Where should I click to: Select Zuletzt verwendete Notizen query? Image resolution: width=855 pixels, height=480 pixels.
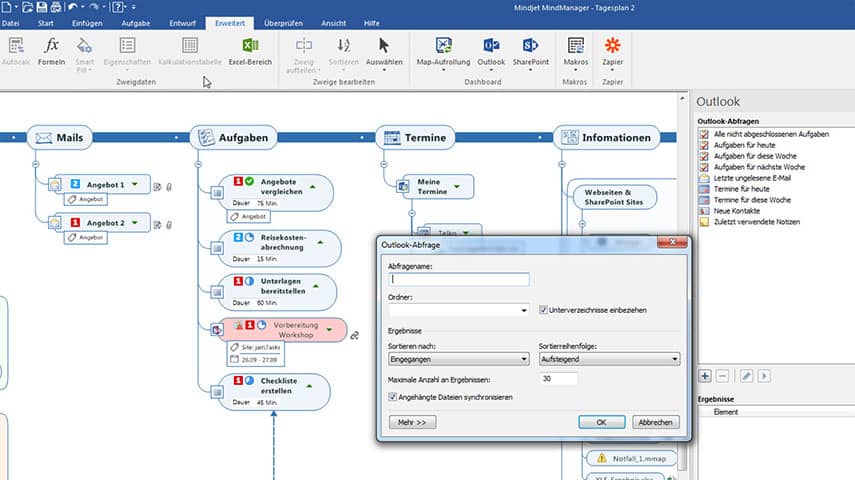pos(756,221)
